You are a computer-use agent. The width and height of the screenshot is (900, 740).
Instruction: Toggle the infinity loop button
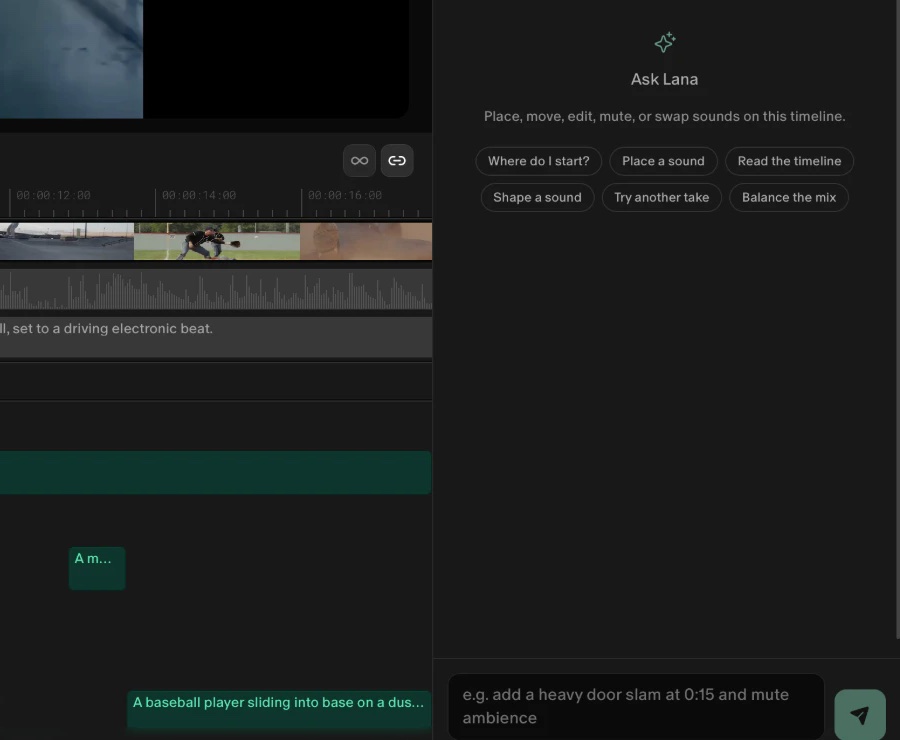359,161
